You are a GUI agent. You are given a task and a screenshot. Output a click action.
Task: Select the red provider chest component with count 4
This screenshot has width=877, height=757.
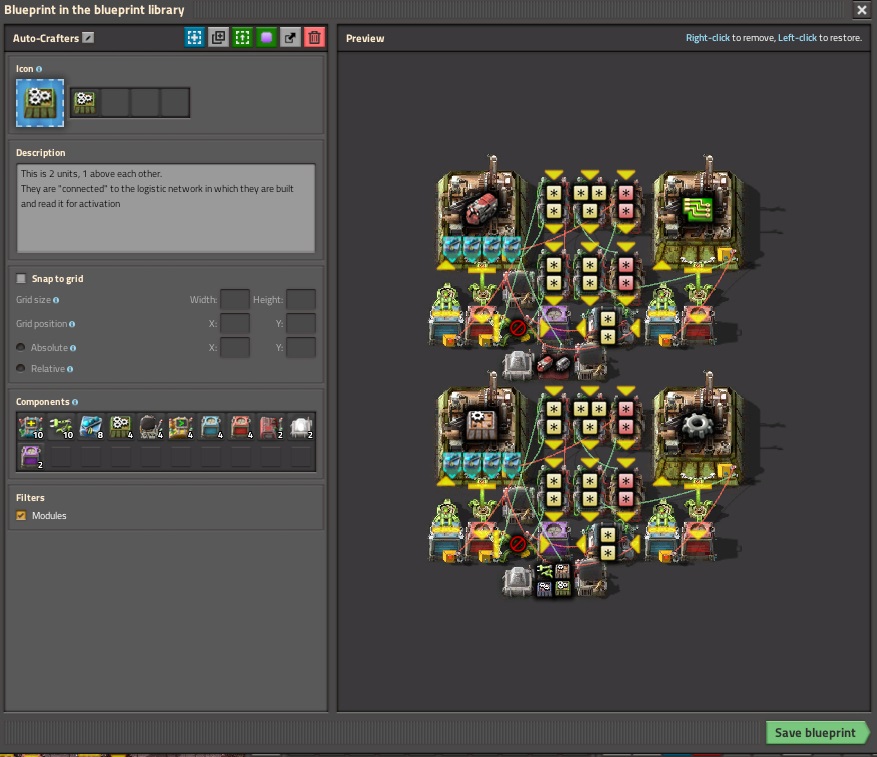(x=242, y=427)
